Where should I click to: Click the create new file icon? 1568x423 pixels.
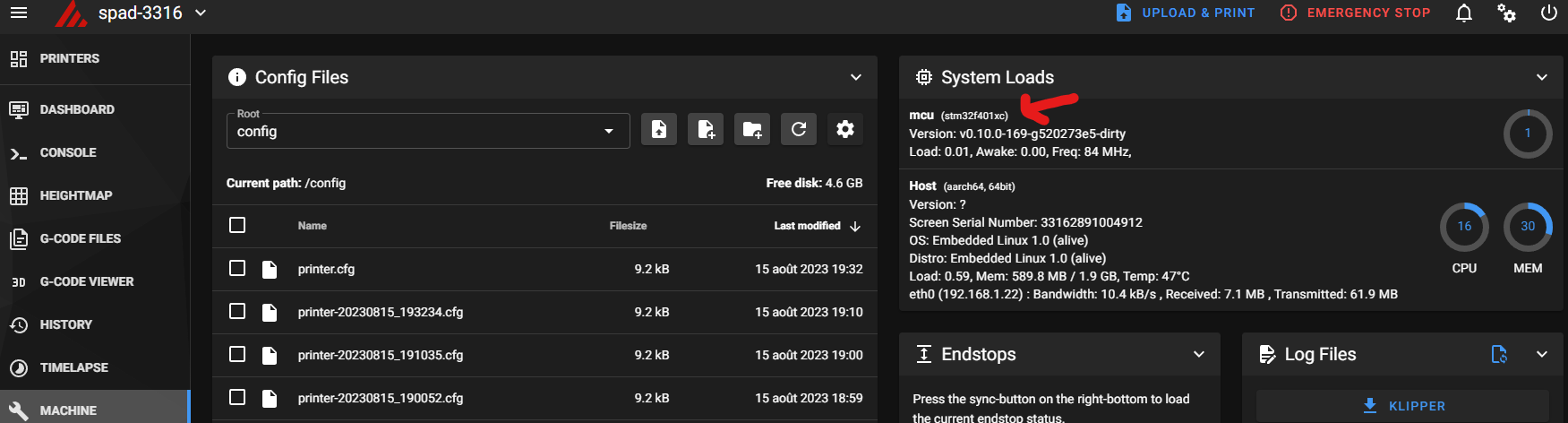tap(706, 129)
